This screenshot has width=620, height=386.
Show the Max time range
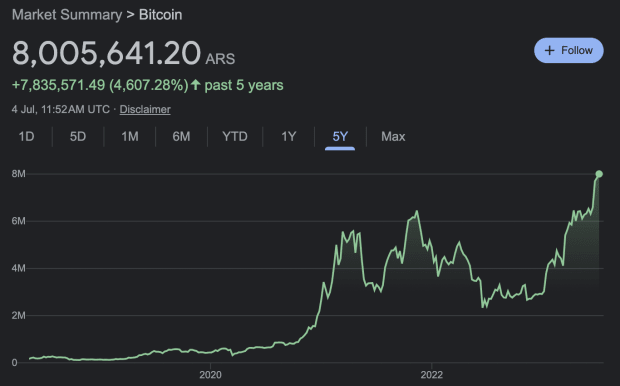[x=393, y=136]
